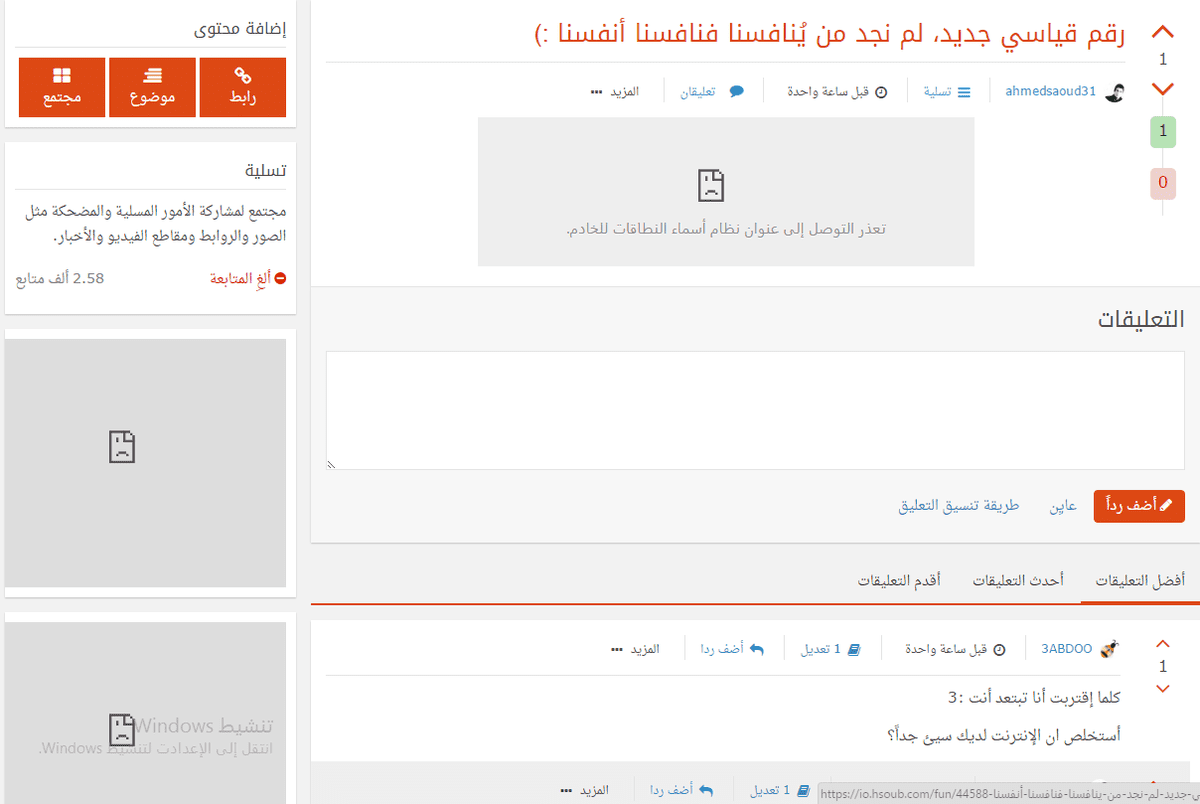Create a new مجتمع community

62,87
